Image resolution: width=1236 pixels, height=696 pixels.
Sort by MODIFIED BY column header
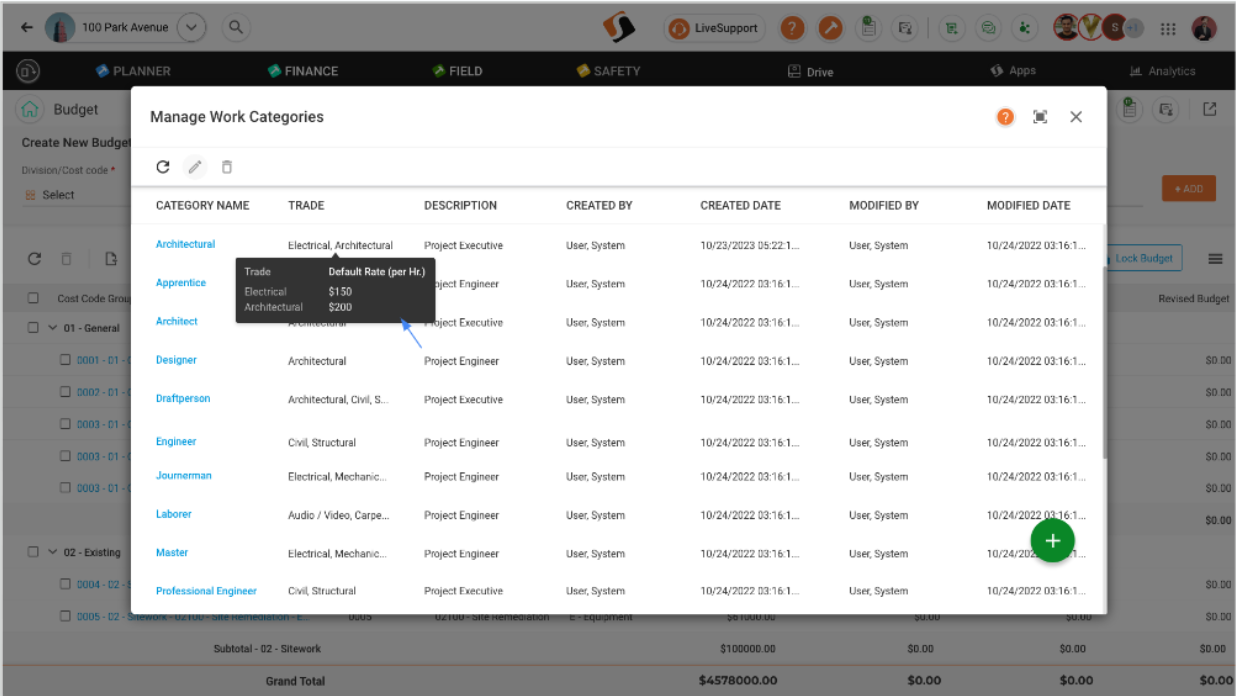[884, 205]
